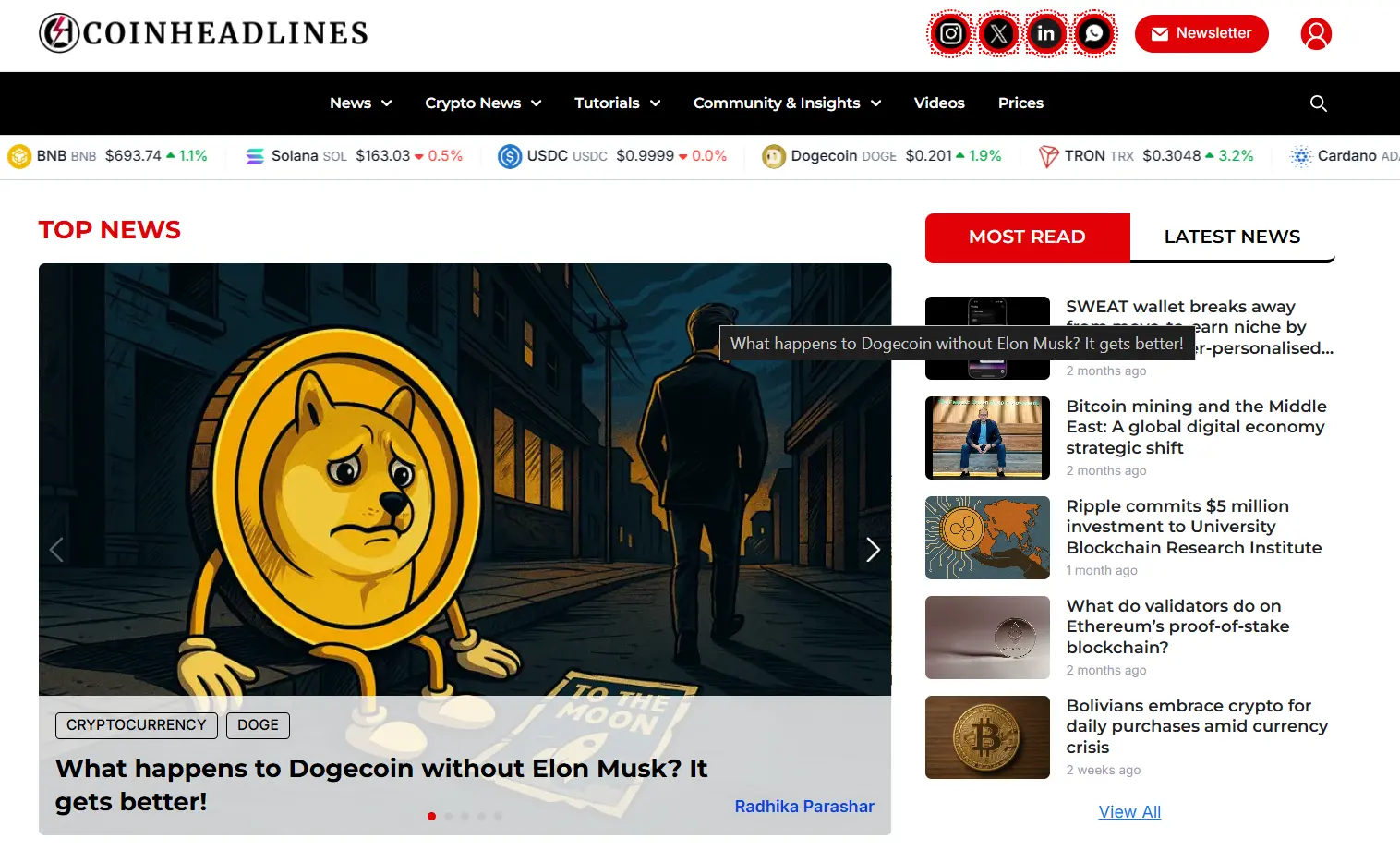Click the Ripple article thumbnail

coord(987,538)
